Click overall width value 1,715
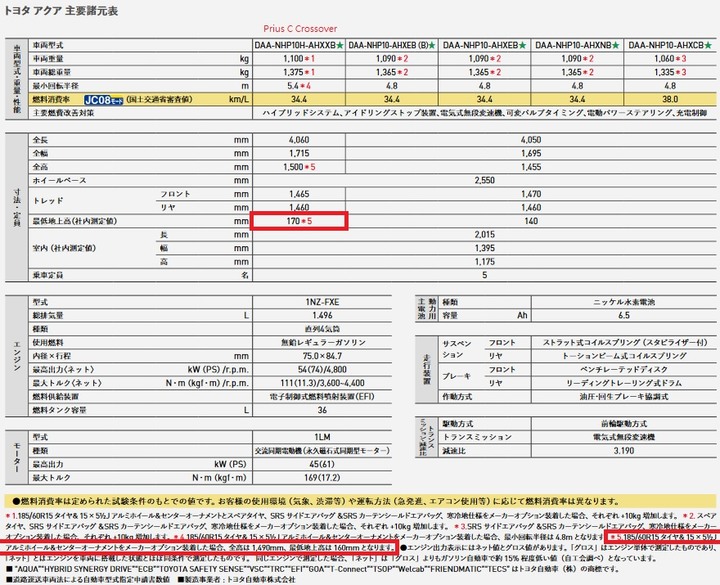The image size is (720, 585). (299, 153)
